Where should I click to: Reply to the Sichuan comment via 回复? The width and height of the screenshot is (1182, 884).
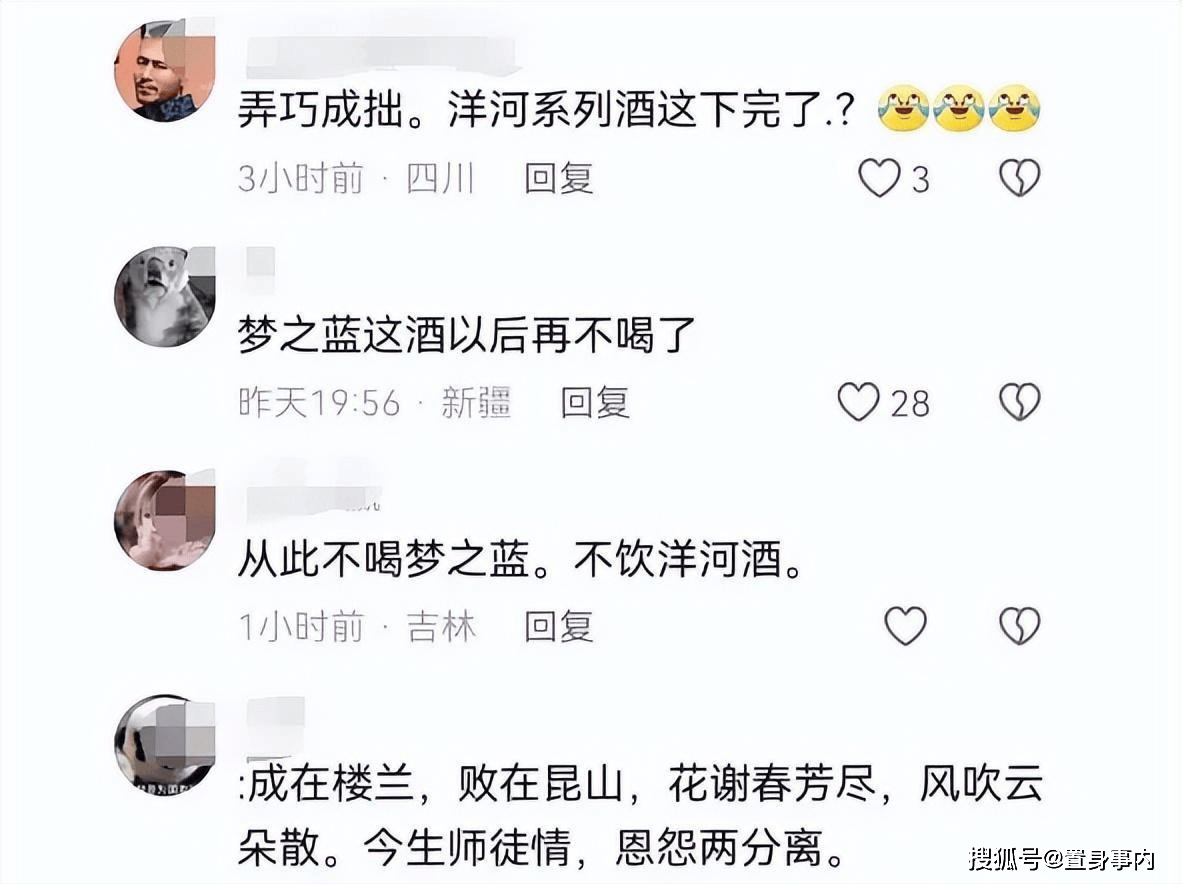(559, 179)
